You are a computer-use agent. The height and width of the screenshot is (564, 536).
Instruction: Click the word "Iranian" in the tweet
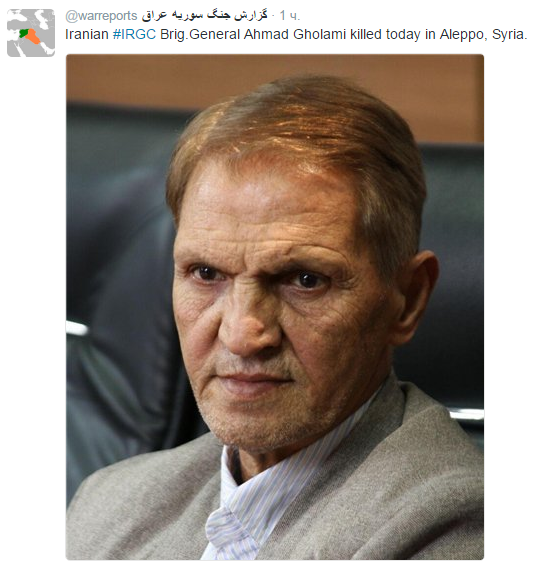(x=87, y=35)
